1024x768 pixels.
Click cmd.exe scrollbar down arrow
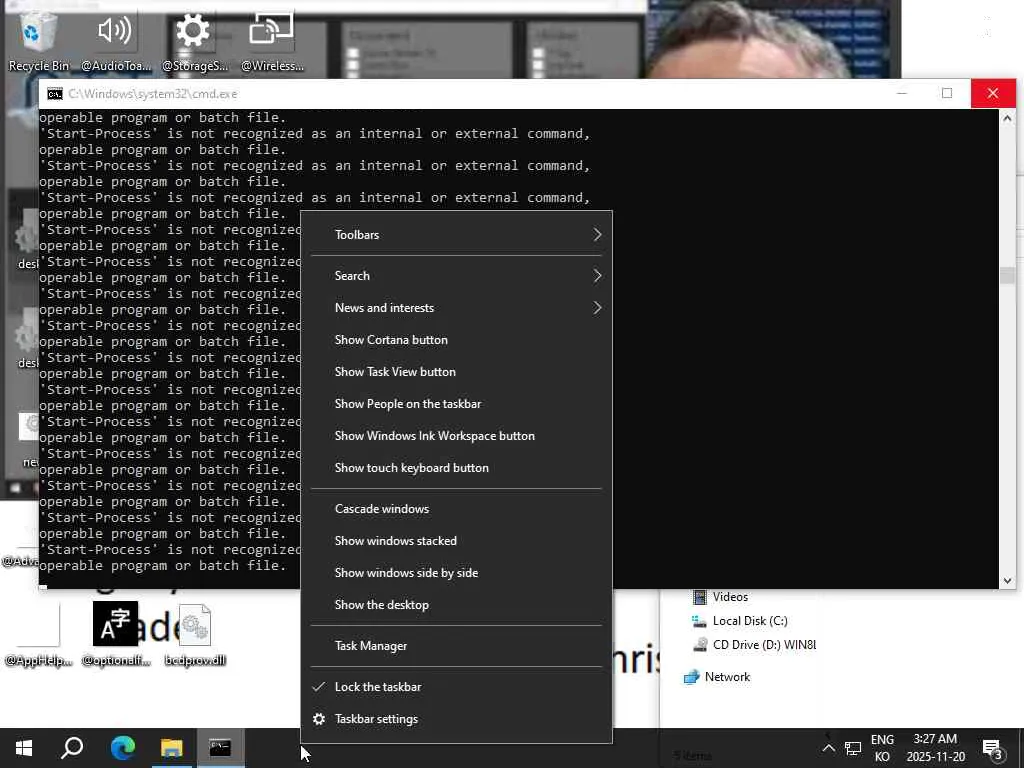click(x=1007, y=580)
